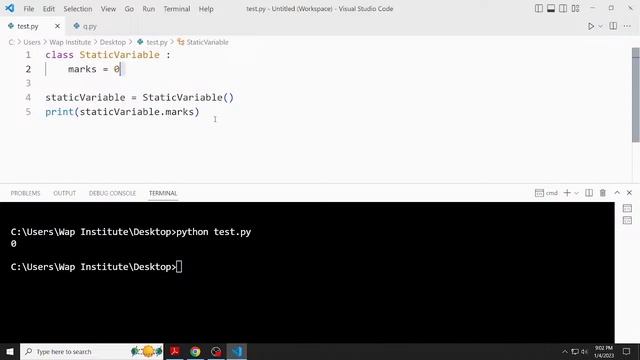Image resolution: width=640 pixels, height=360 pixels.
Task: Show hidden system tray icons
Action: (565, 351)
